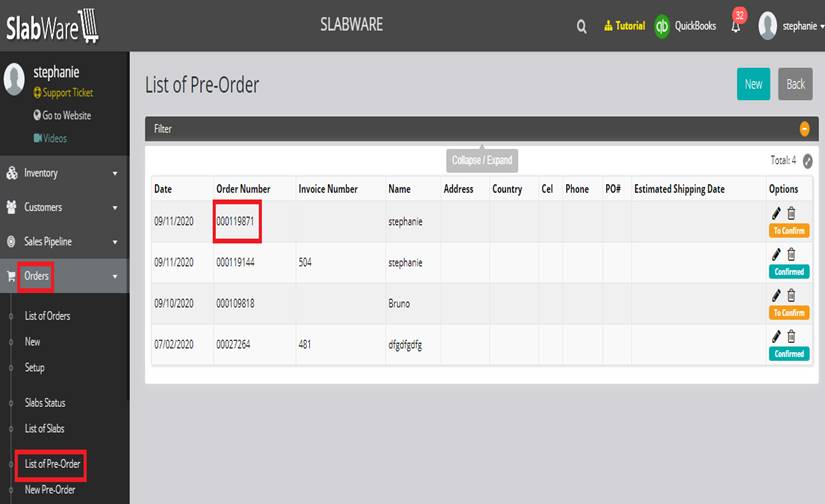Click the Customers people icon
Image resolution: width=825 pixels, height=504 pixels.
pos(11,207)
